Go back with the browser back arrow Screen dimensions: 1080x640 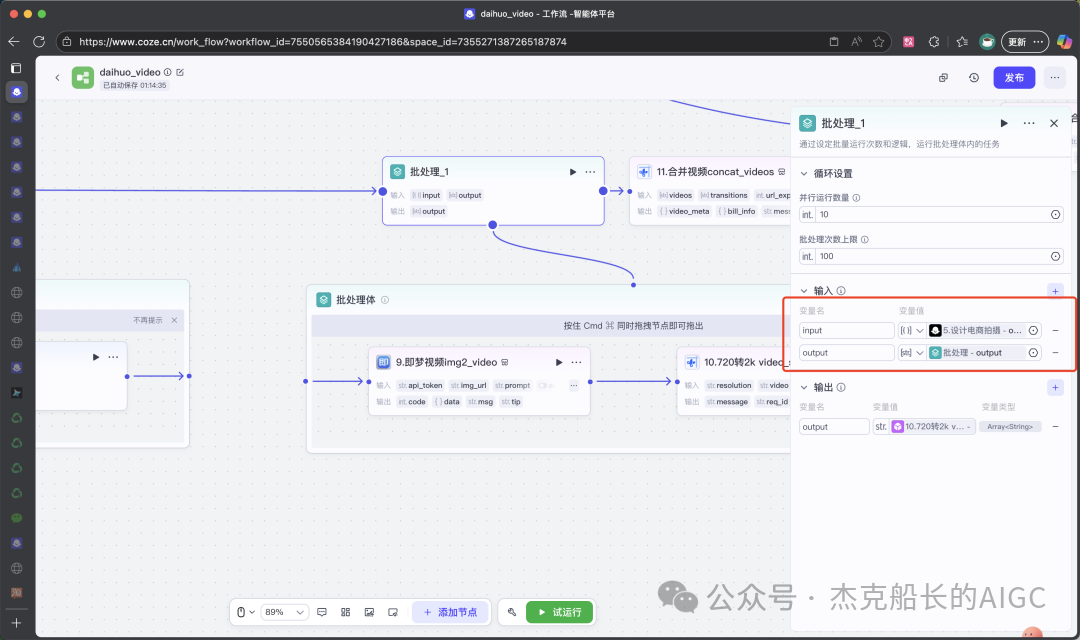click(x=14, y=41)
